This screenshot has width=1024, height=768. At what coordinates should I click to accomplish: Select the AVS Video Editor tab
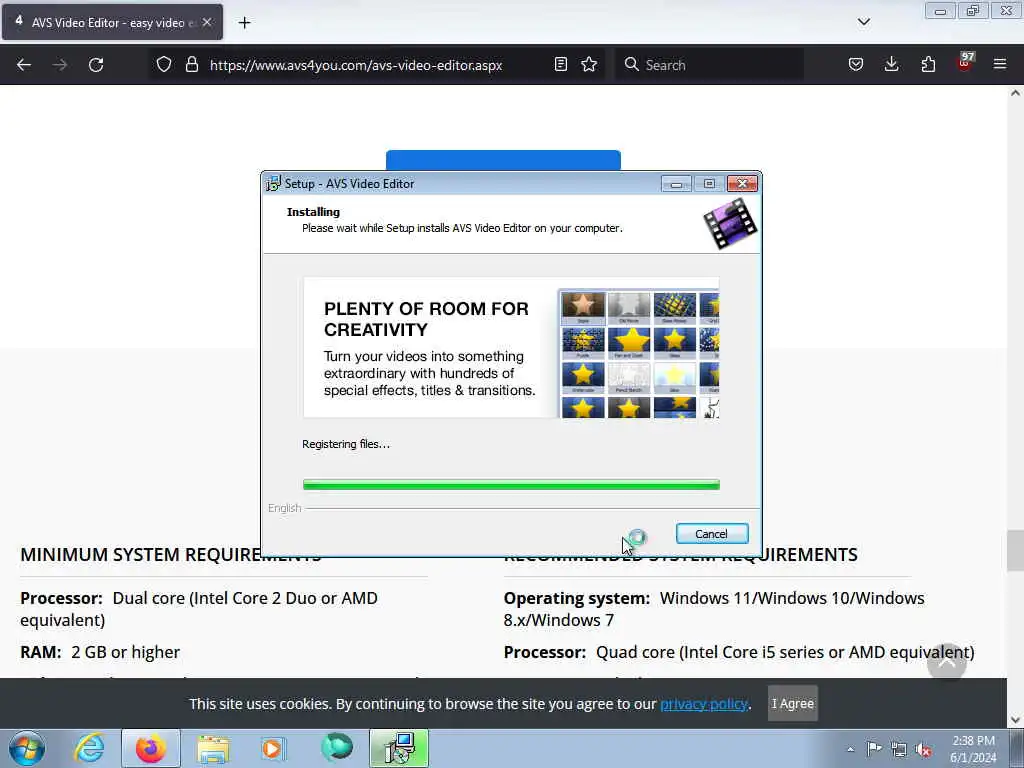pos(112,22)
